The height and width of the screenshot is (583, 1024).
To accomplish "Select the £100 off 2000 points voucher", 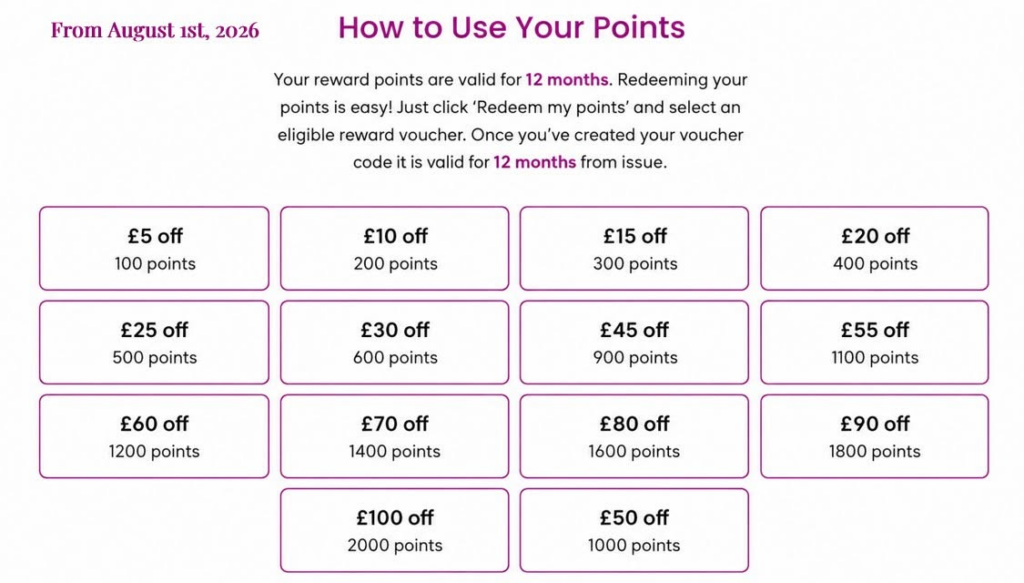I will click(x=394, y=530).
